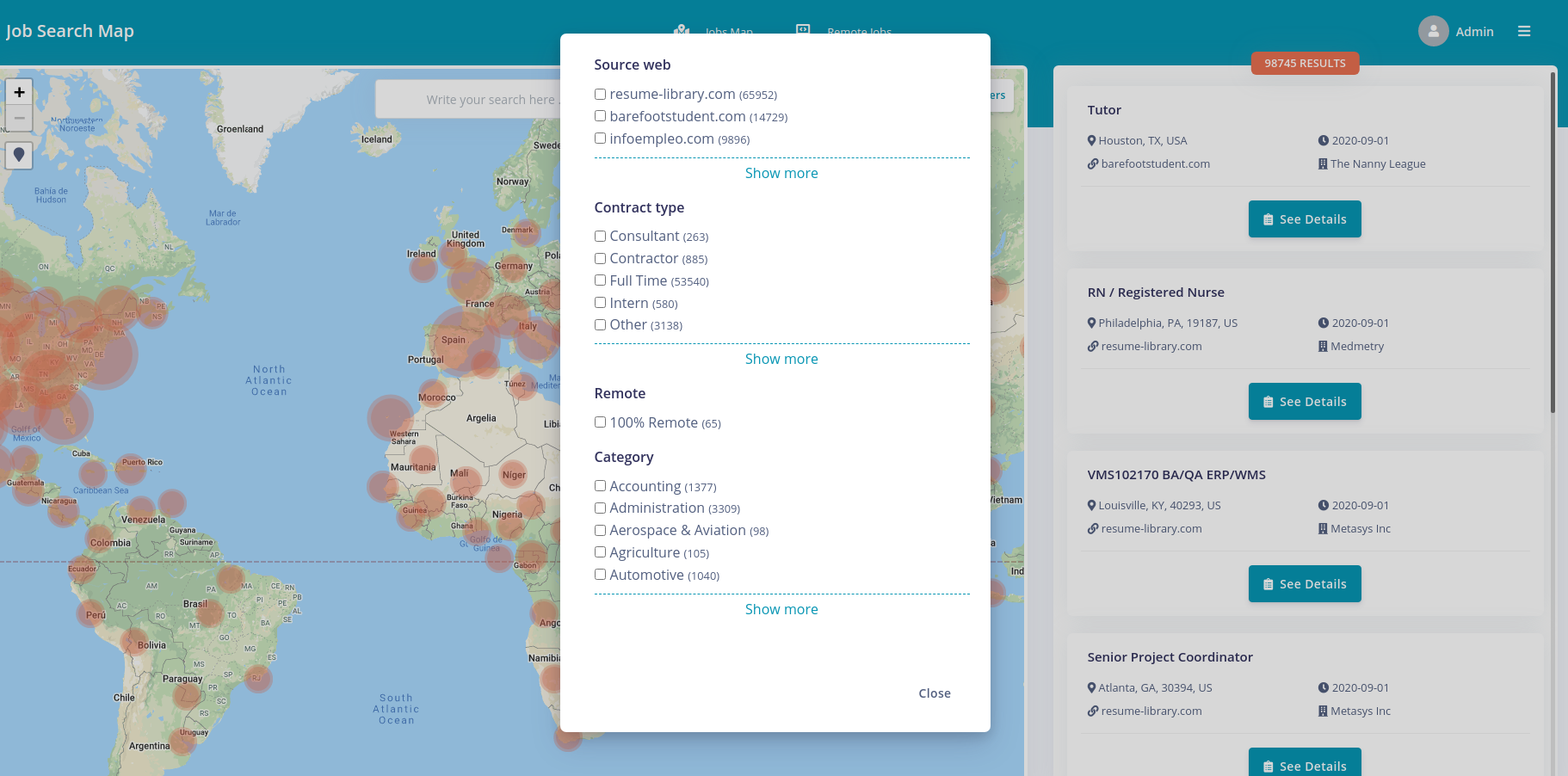
Task: Tick the Consultant contract type checkbox
Action: point(600,236)
